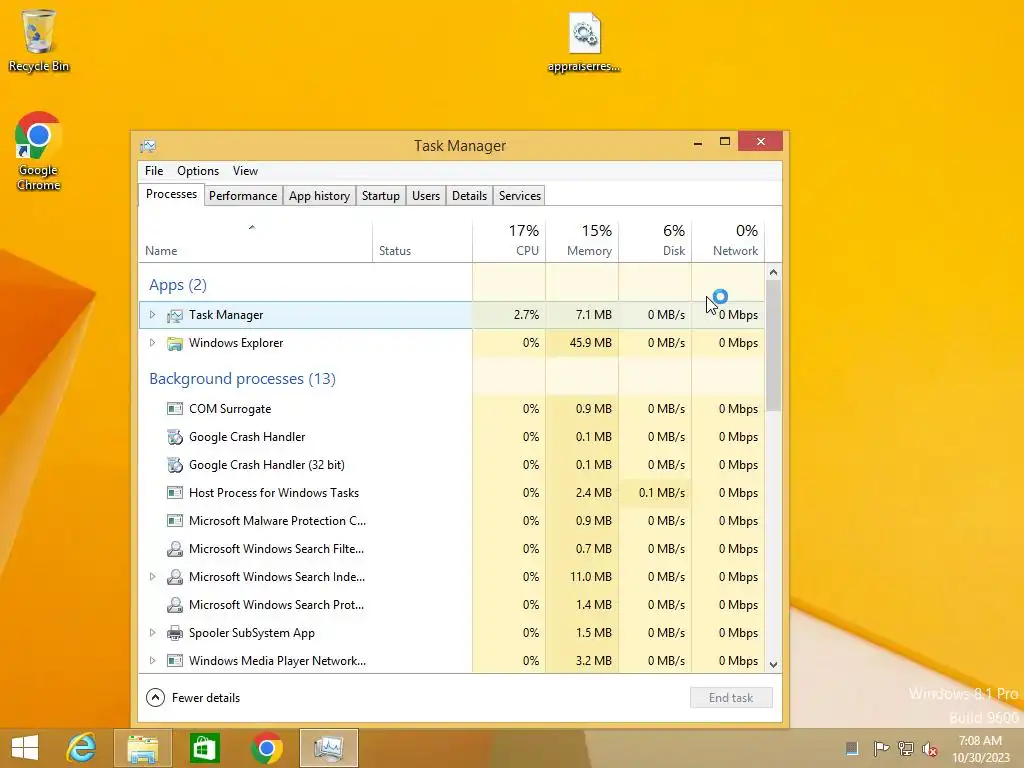Click the Microsoft Windows Search Filter icon
The image size is (1024, 768).
coord(174,549)
